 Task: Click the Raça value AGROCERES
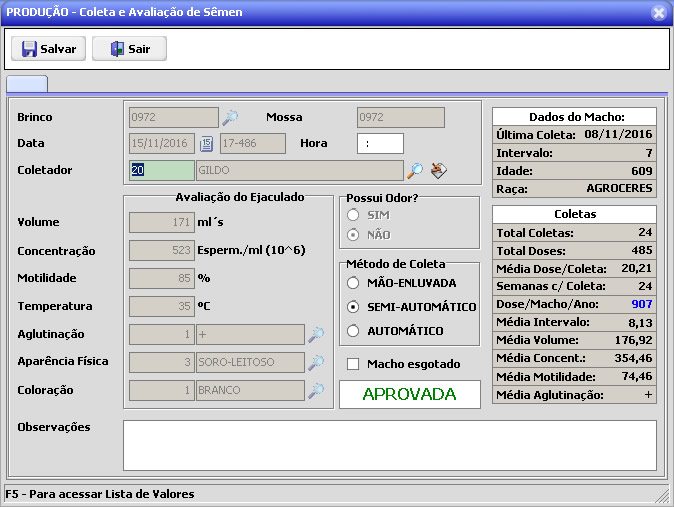click(619, 188)
